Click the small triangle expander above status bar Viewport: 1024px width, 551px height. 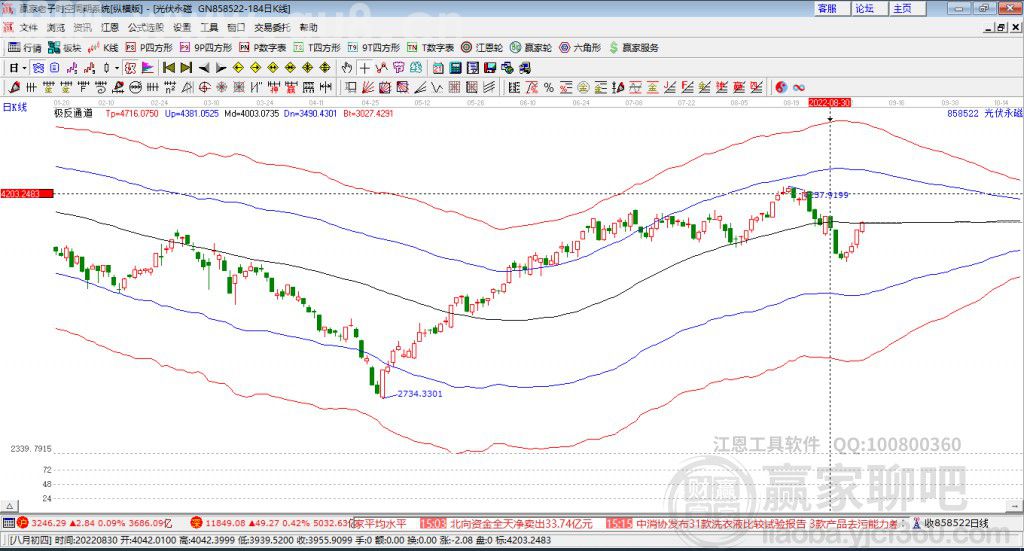(x=10, y=505)
